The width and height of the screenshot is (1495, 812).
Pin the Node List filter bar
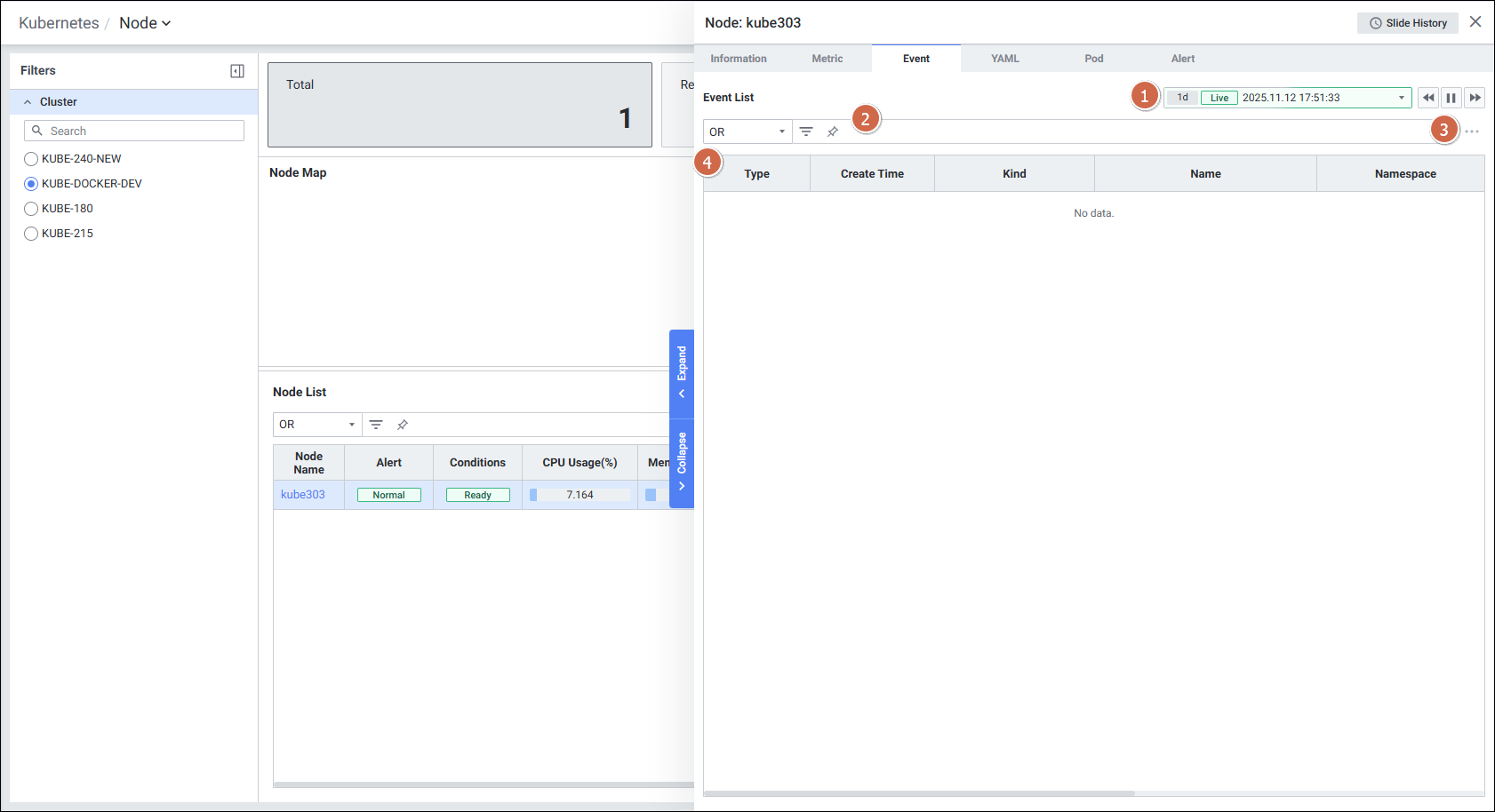pyautogui.click(x=403, y=425)
